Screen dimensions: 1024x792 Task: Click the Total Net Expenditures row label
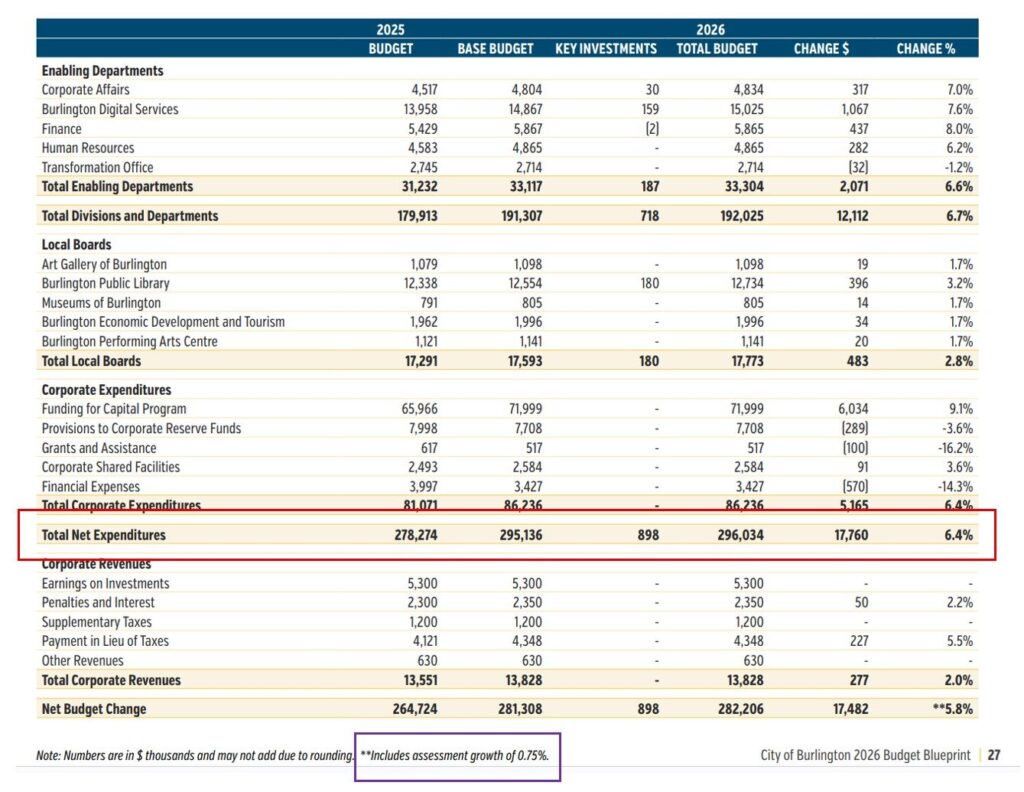[x=103, y=536]
